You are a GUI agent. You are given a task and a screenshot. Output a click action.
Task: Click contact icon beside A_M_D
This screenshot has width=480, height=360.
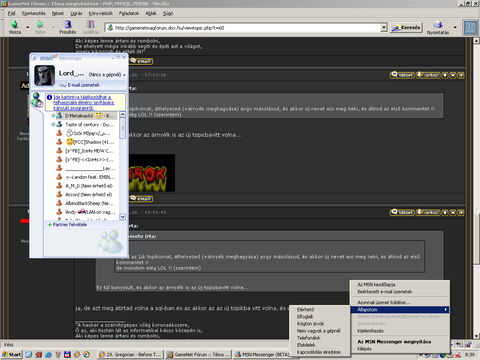click(59, 186)
